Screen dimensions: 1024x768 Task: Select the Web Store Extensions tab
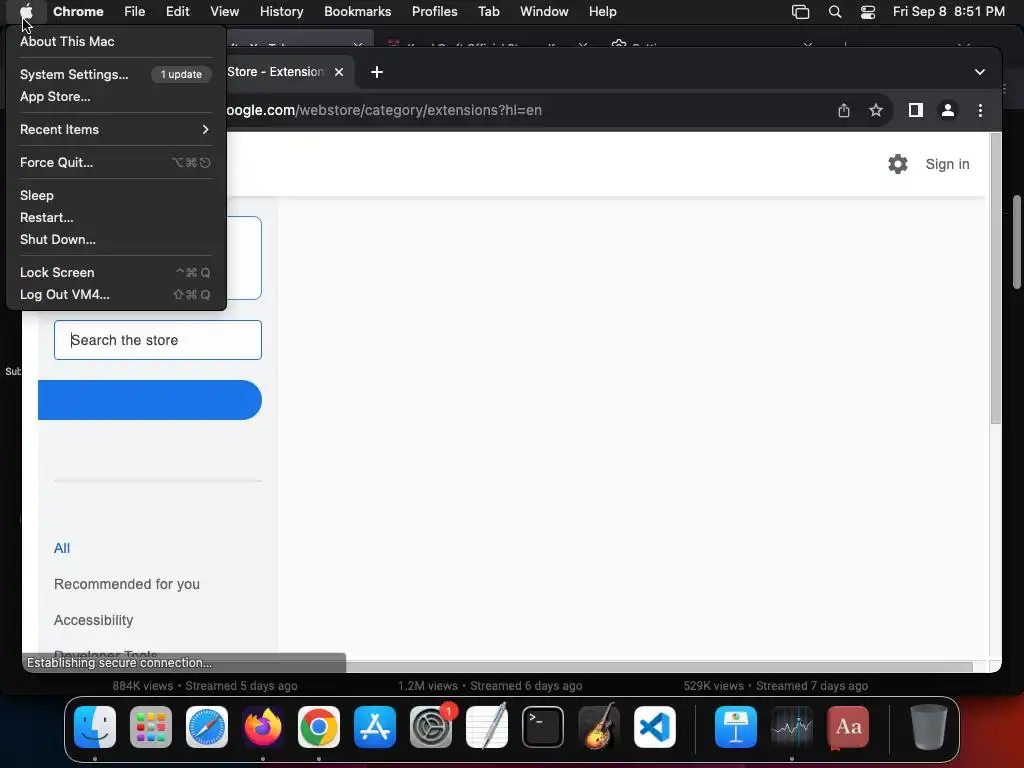tap(274, 72)
